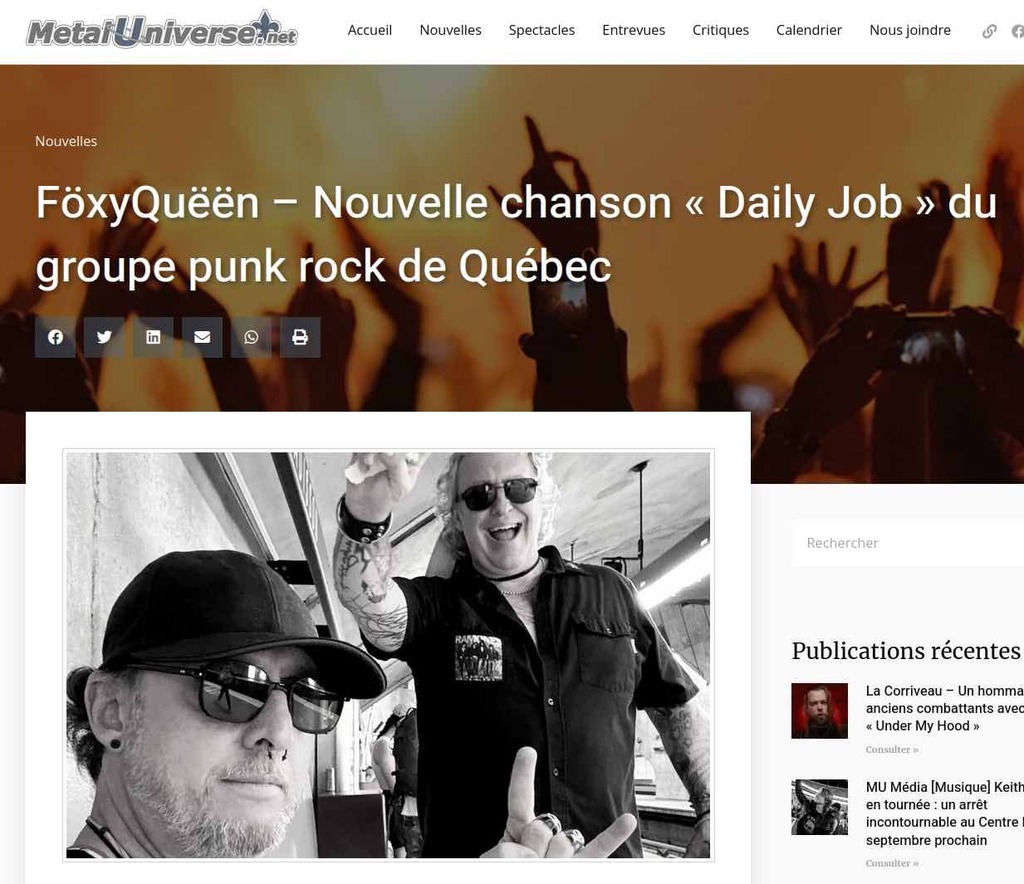
Task: Open Nous joindre contact page
Action: pyautogui.click(x=910, y=30)
